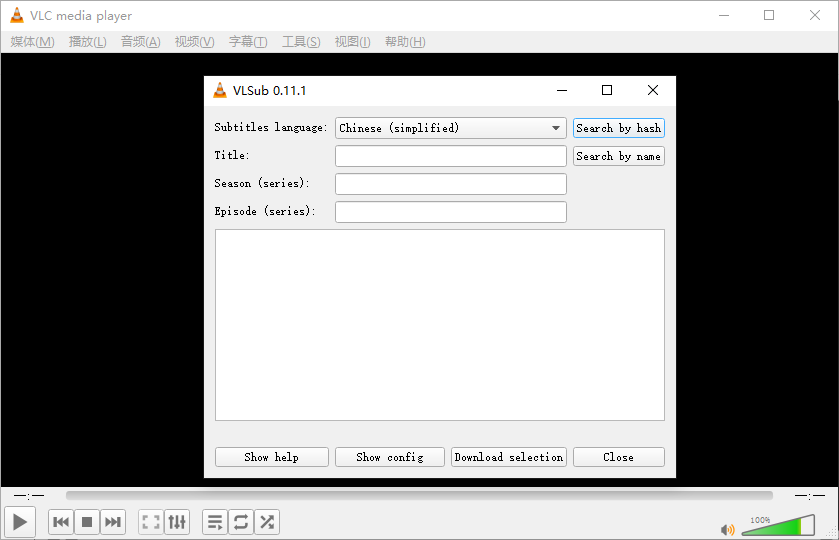Viewport: 839px width, 540px height.
Task: Set volume on the 100% volume slider
Action: [x=778, y=525]
